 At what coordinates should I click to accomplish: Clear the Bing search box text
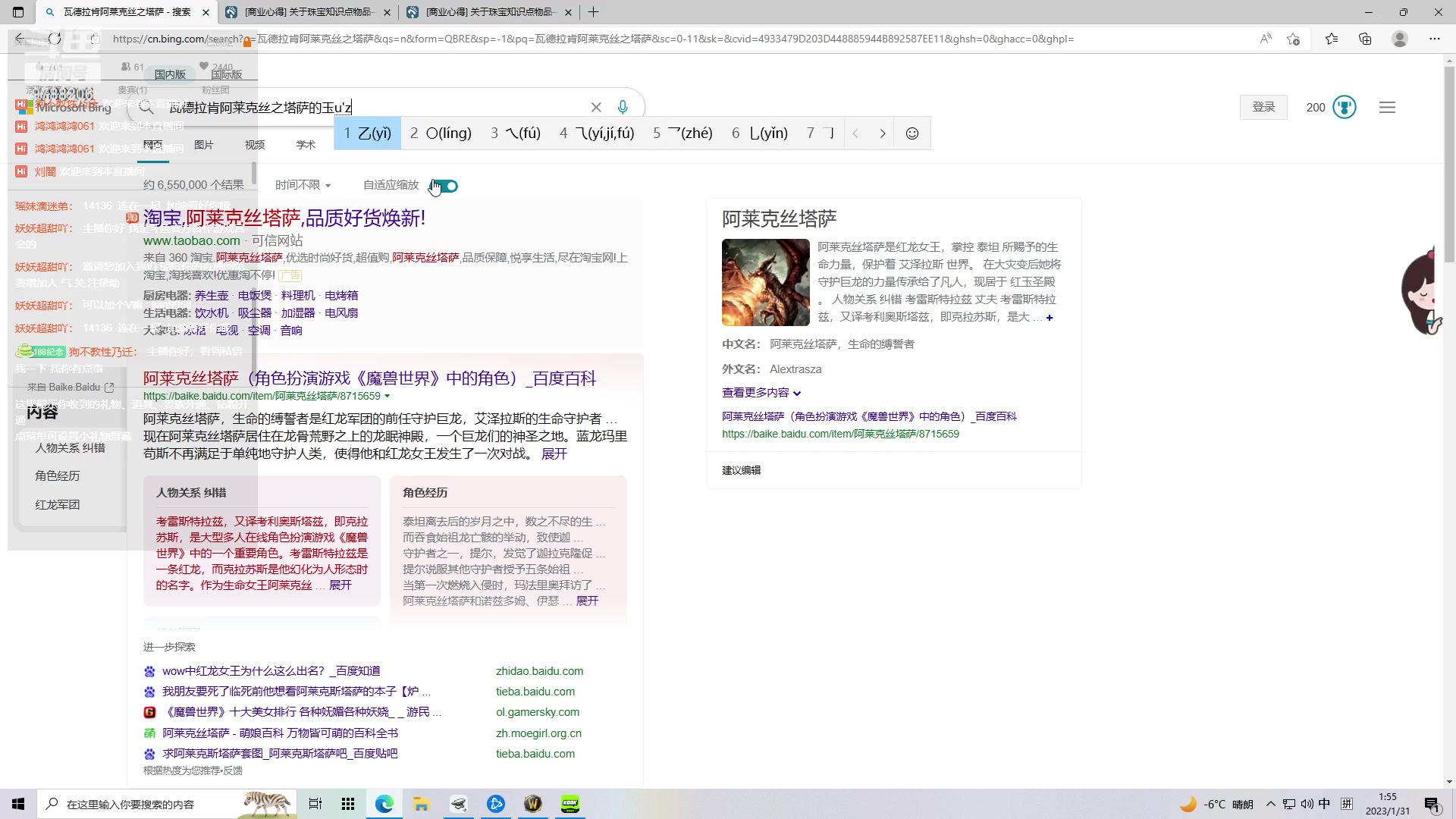(x=596, y=108)
